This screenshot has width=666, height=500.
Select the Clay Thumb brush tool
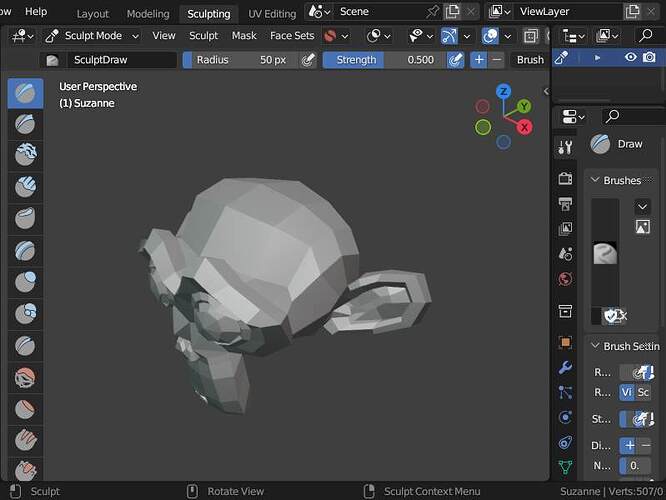pyautogui.click(x=25, y=219)
